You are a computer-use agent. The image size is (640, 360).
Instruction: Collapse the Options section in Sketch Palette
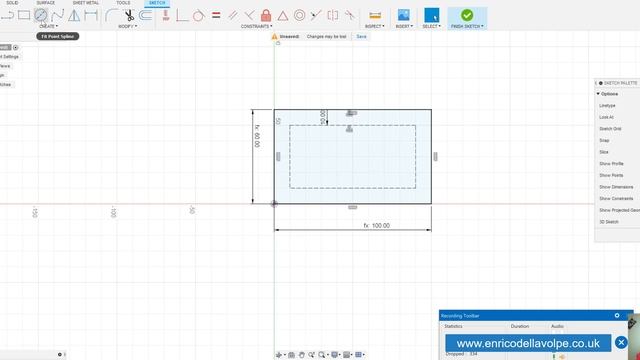(598, 94)
